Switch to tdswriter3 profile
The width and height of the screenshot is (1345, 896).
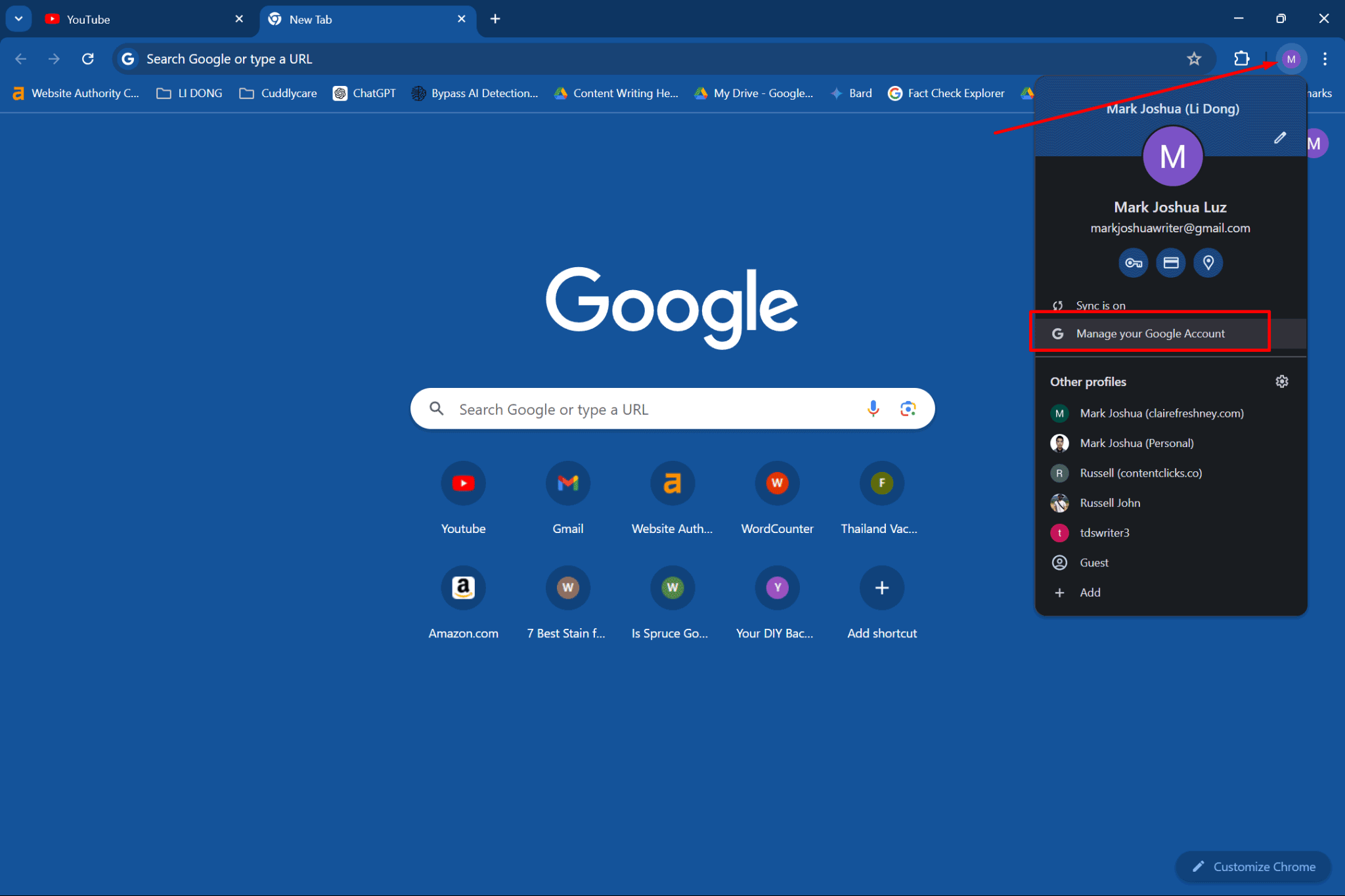click(x=1105, y=533)
